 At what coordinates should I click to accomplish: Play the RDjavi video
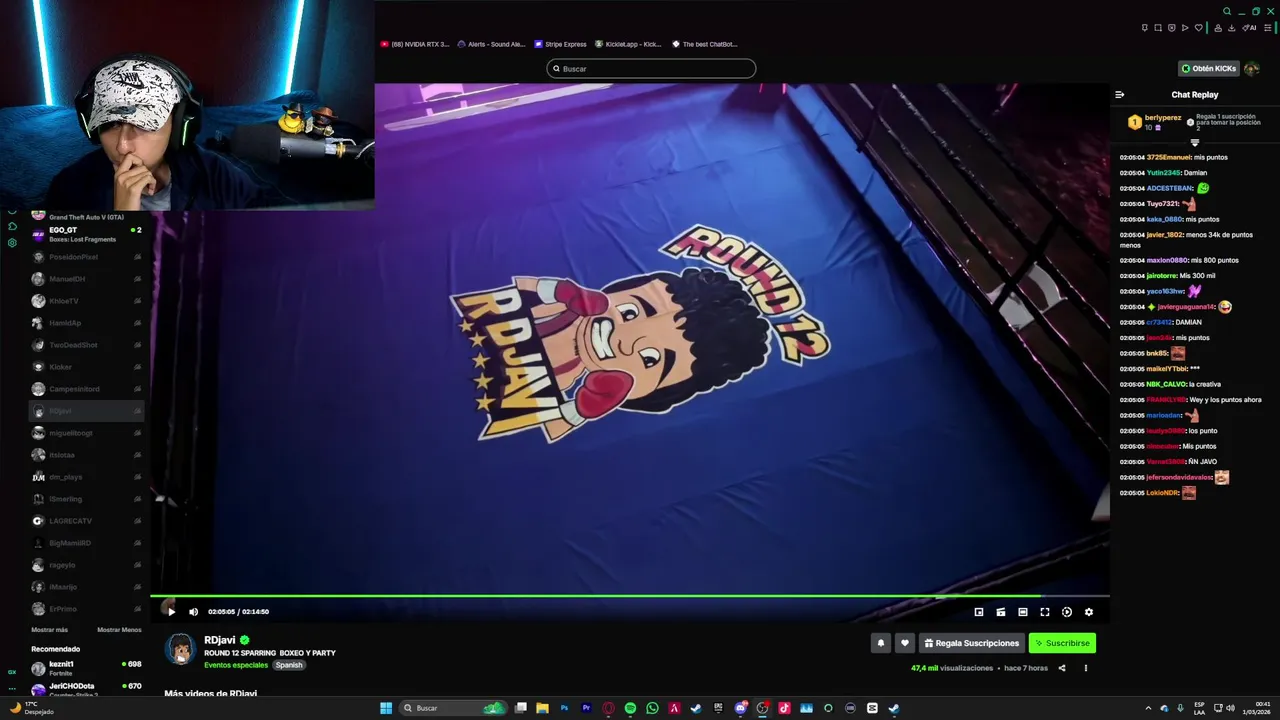tap(171, 612)
